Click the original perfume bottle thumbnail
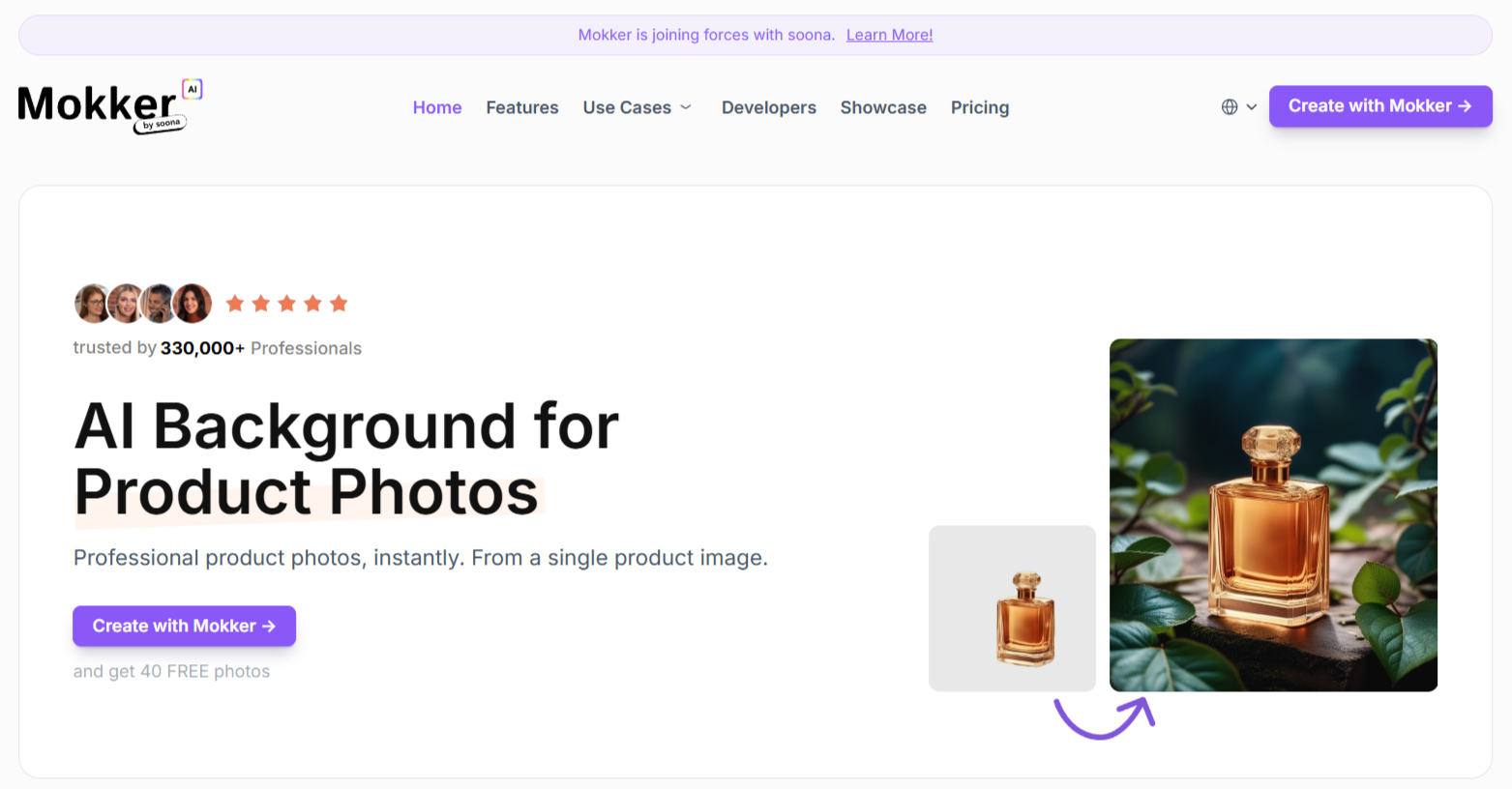 tap(1012, 608)
